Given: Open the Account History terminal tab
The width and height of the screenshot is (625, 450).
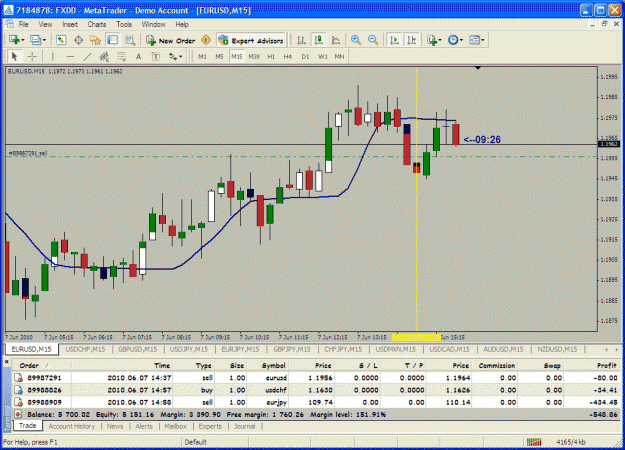Looking at the screenshot, I should click(x=72, y=426).
